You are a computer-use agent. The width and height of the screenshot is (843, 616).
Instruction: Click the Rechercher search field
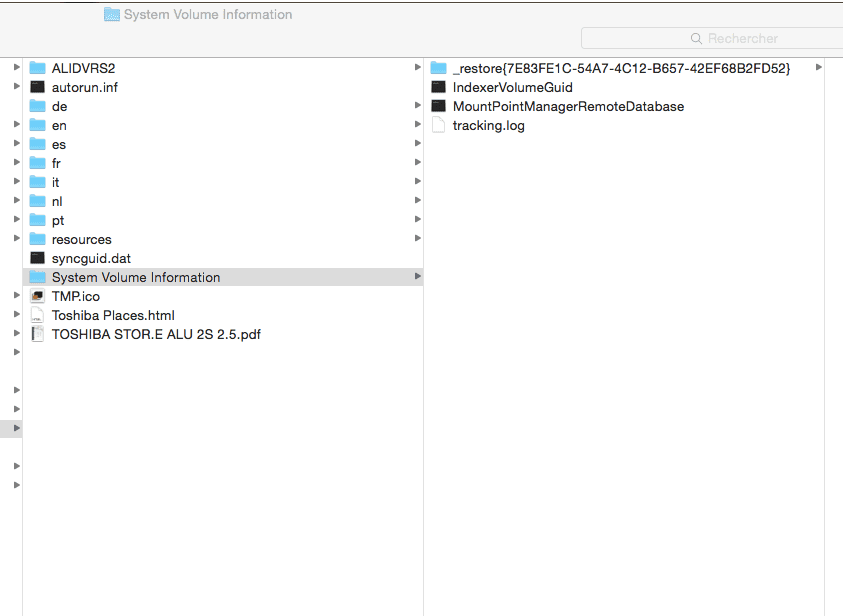pos(712,39)
